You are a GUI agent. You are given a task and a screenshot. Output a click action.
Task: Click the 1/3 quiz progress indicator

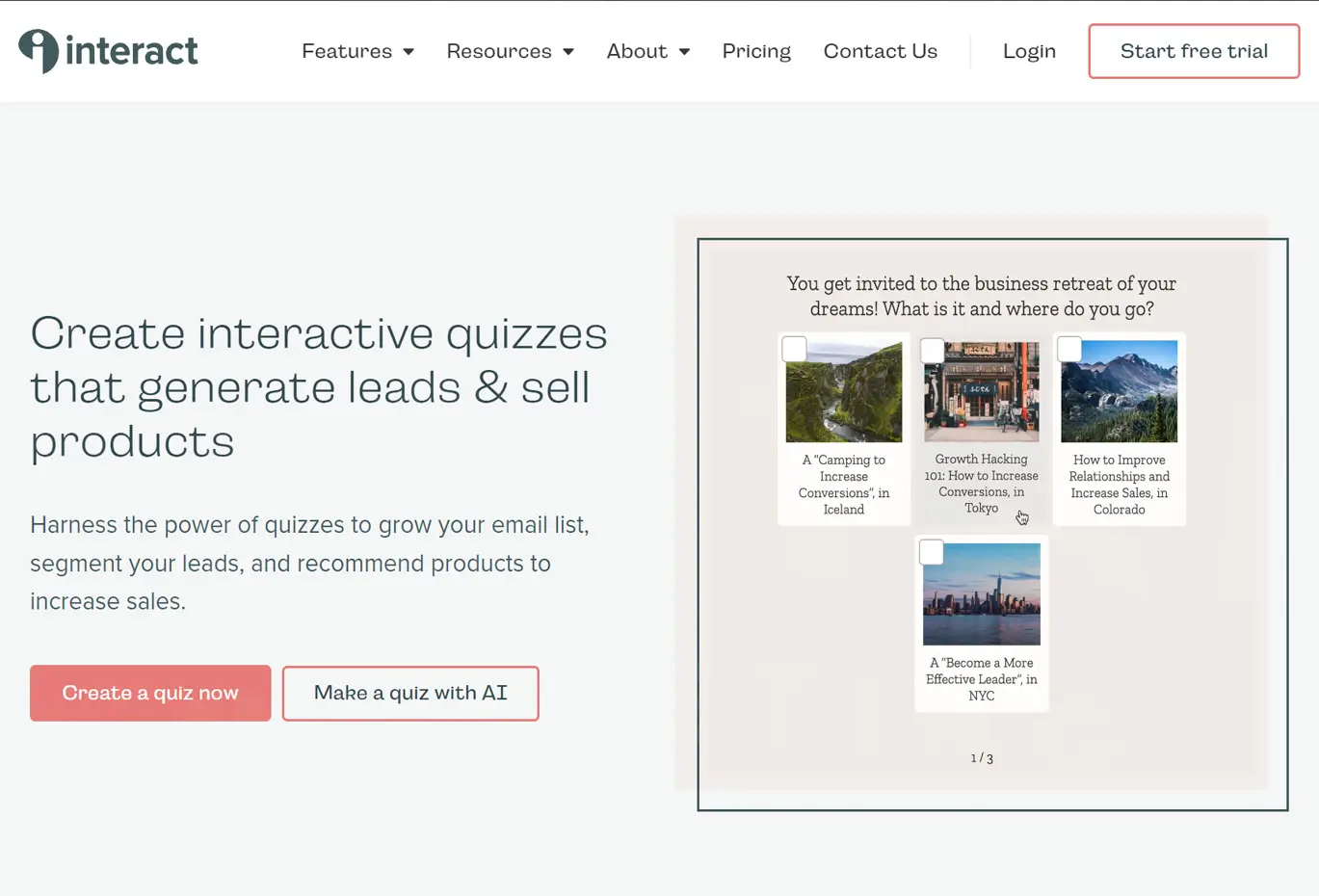click(x=981, y=758)
